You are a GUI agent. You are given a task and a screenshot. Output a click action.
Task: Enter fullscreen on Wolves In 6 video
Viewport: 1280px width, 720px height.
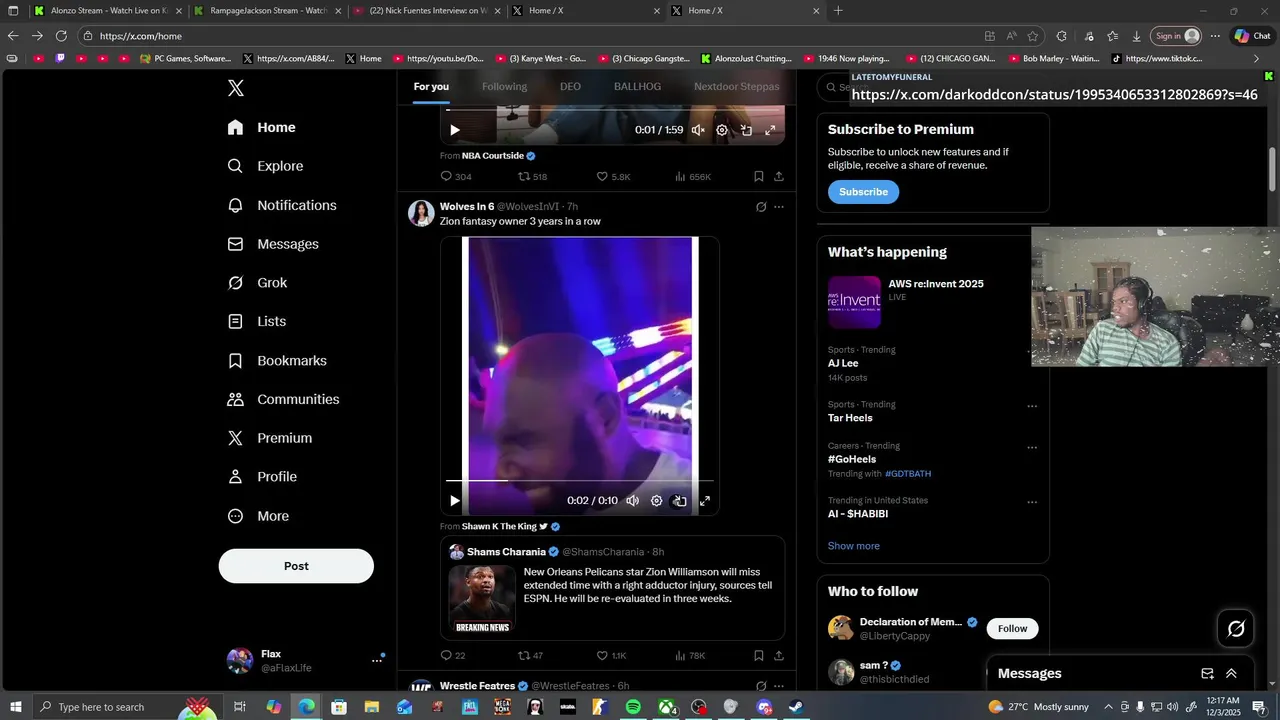coord(704,501)
